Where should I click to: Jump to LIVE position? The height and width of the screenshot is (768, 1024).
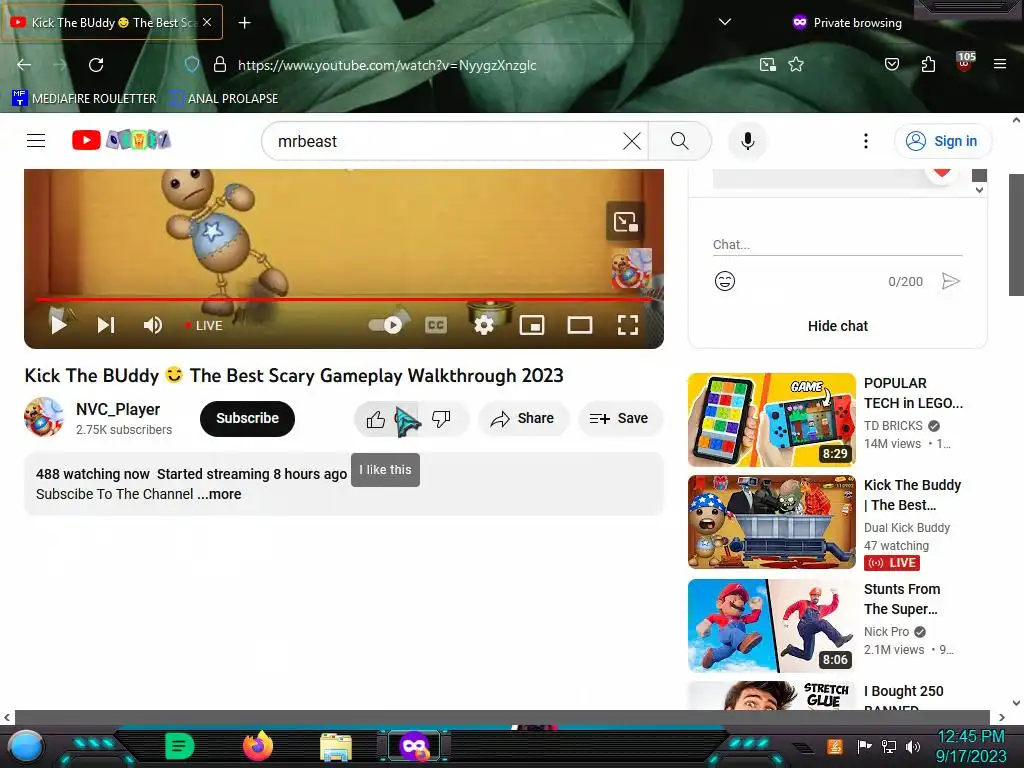point(204,325)
